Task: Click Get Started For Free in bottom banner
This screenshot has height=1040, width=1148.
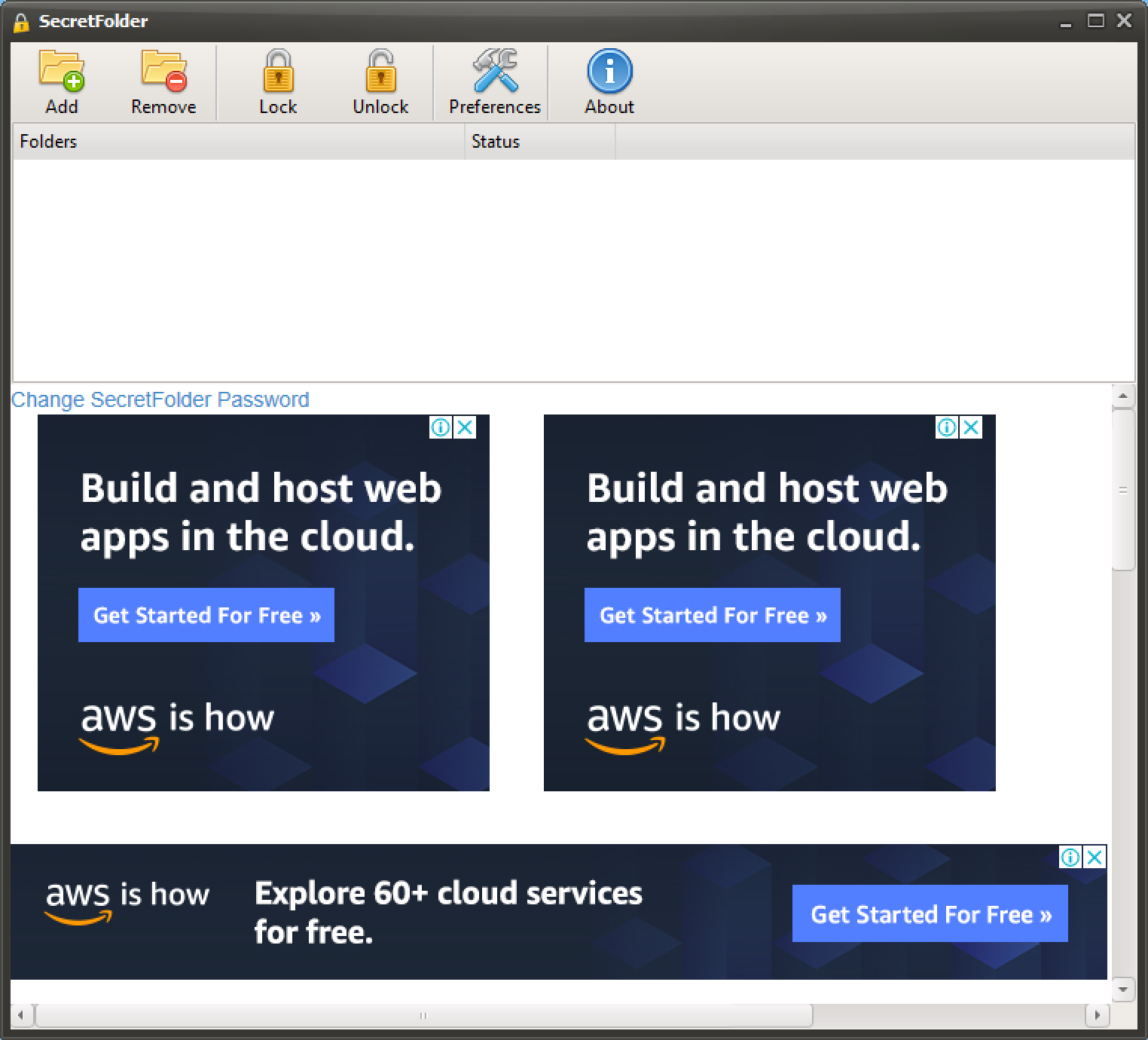Action: 930,913
